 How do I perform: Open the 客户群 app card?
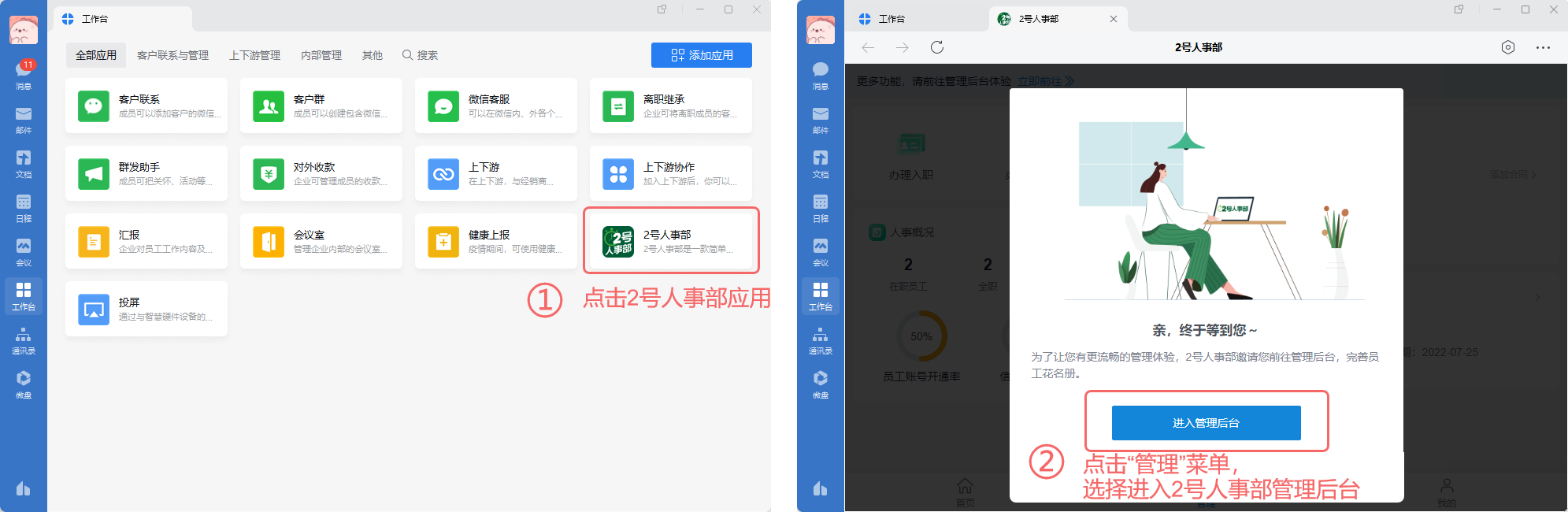click(321, 106)
